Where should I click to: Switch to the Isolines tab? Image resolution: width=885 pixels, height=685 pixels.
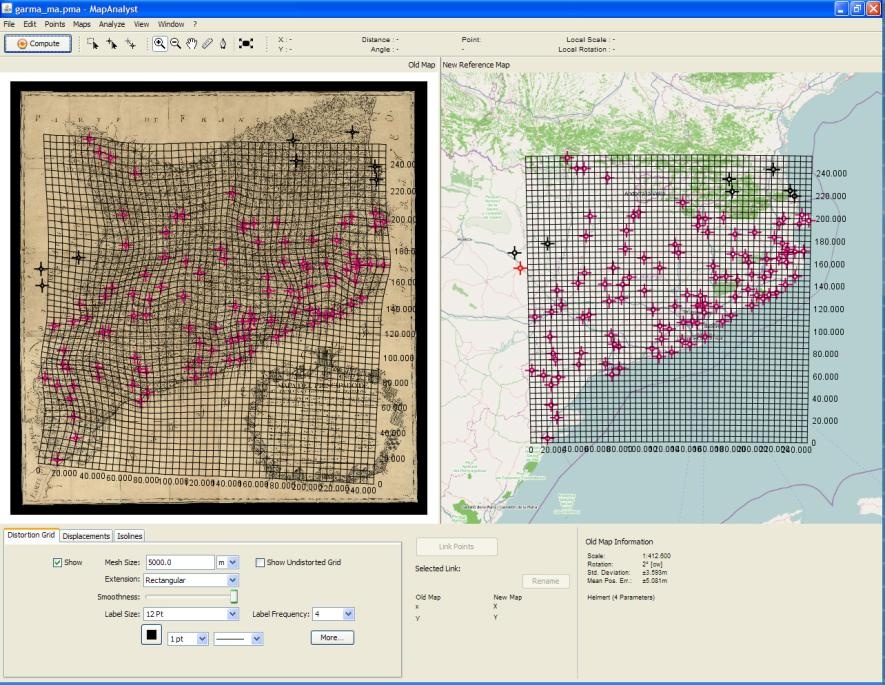(129, 536)
